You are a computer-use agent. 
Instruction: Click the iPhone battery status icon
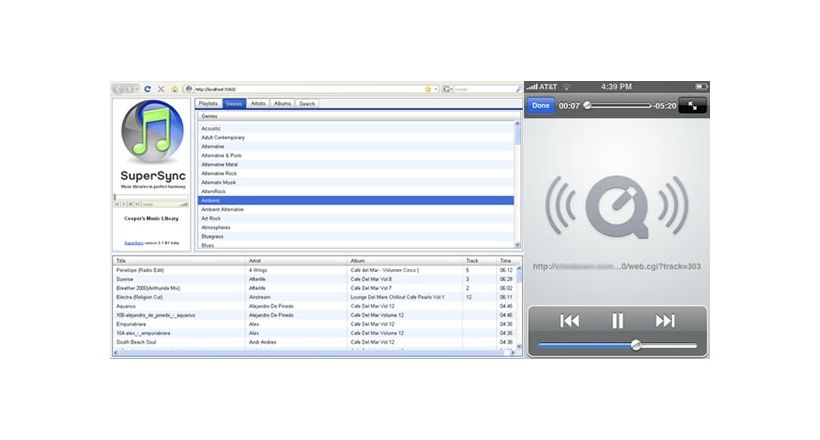tap(701, 86)
